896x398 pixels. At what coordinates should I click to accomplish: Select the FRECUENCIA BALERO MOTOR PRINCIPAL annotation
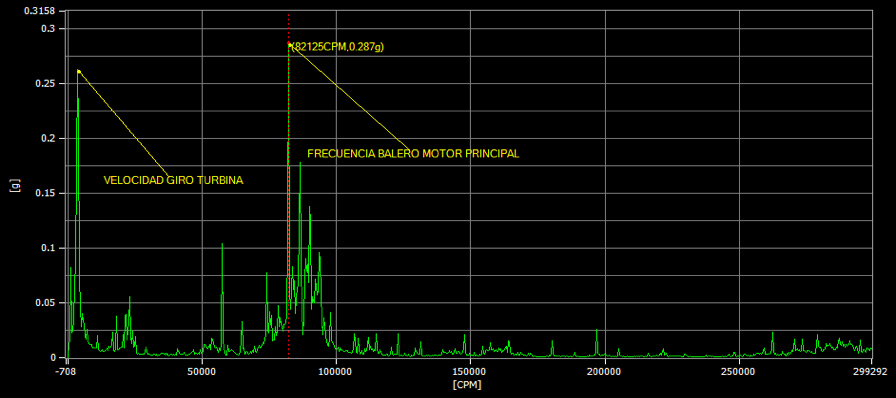[x=413, y=154]
